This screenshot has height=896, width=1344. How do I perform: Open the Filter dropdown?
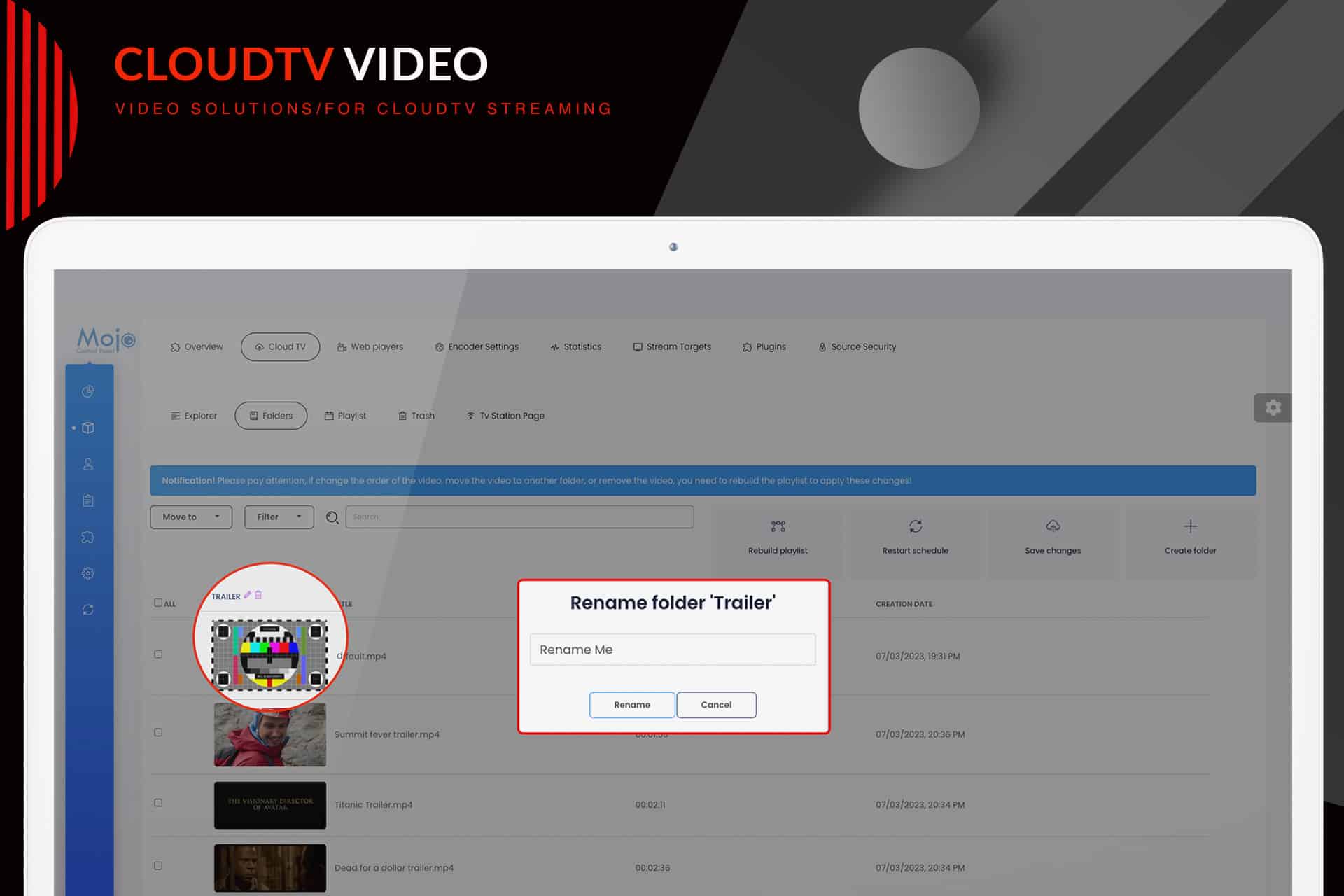279,517
